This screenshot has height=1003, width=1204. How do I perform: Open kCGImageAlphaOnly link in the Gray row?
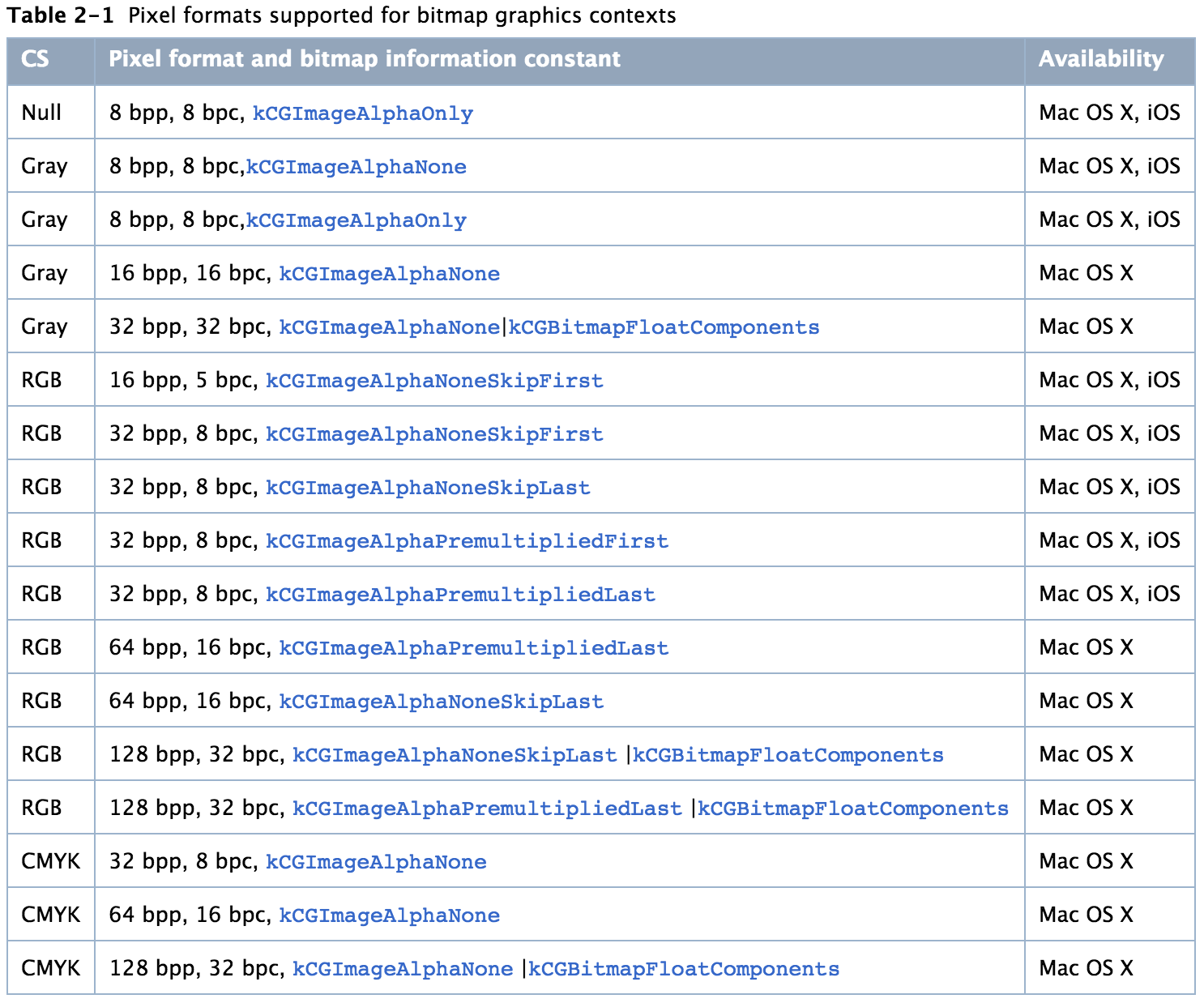click(x=357, y=220)
